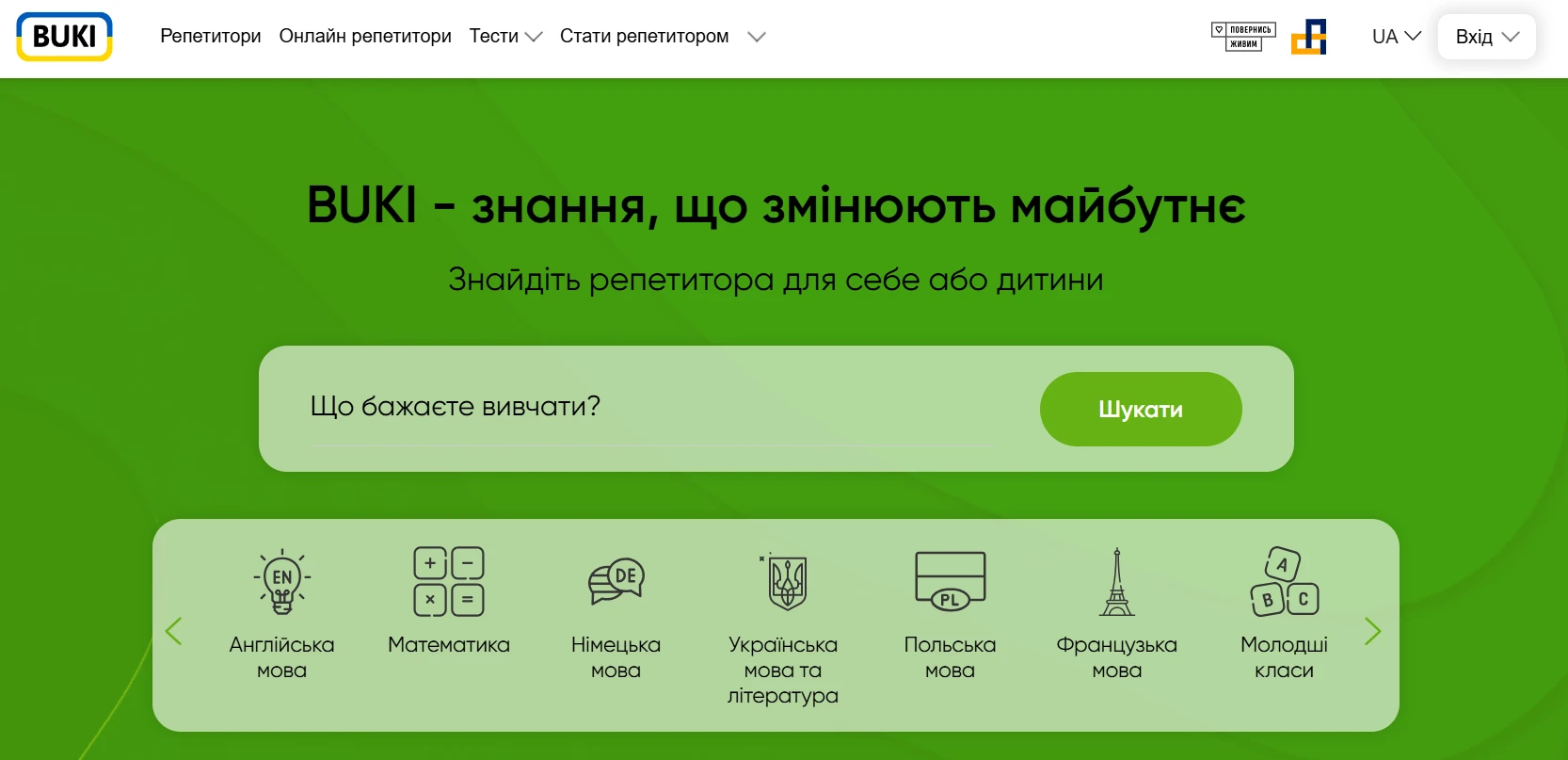Select the ABC blocks junior classes icon
The height and width of the screenshot is (760, 1568).
[x=1285, y=581]
